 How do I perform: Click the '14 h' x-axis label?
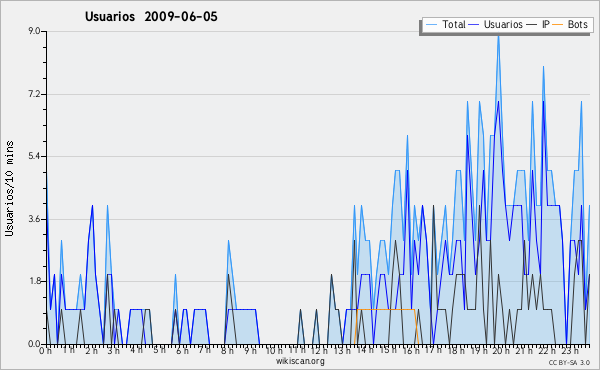365,350
